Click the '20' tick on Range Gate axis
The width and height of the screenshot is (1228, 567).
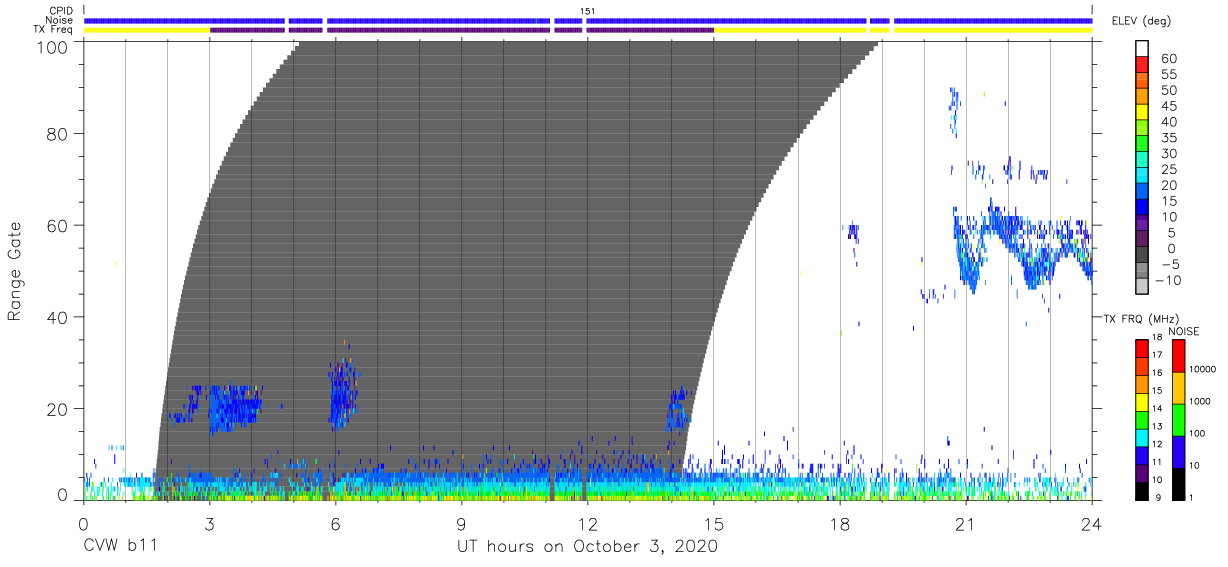coord(58,409)
